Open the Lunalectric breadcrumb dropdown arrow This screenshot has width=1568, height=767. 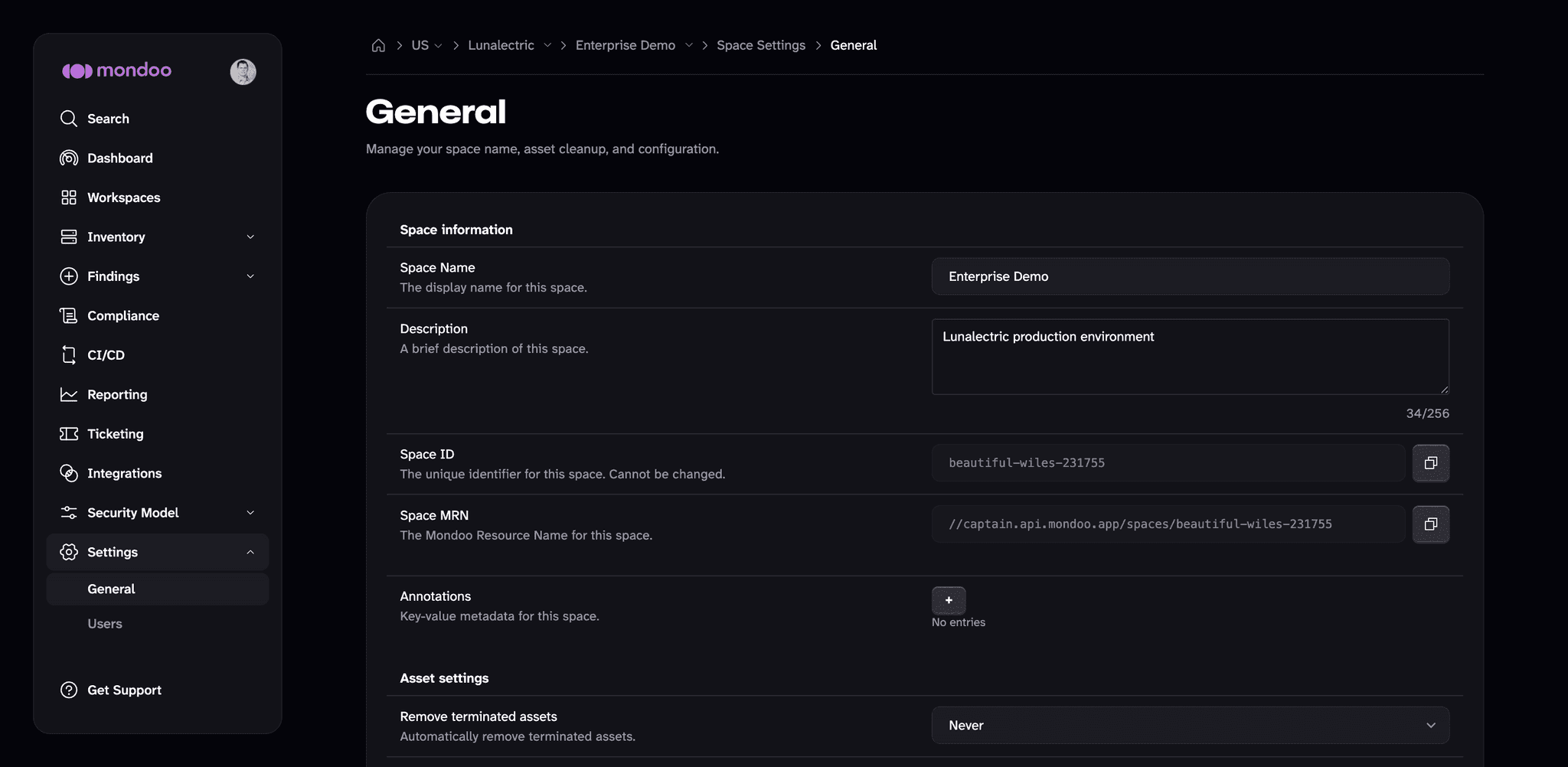547,45
